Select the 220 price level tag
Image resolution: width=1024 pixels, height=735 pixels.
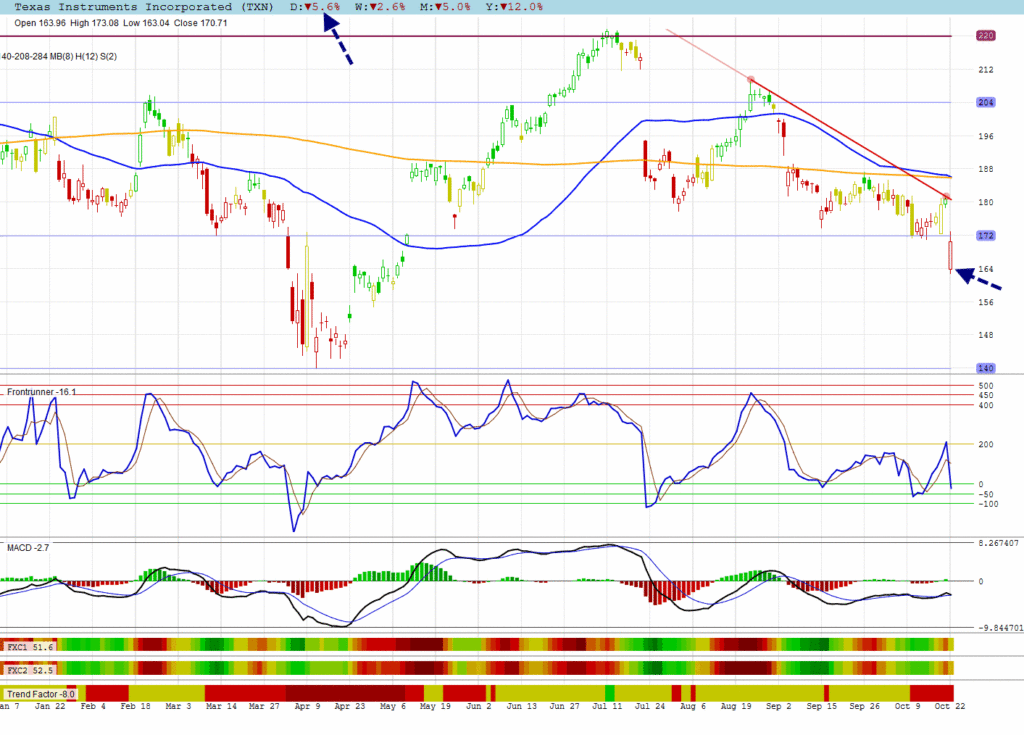pos(984,35)
